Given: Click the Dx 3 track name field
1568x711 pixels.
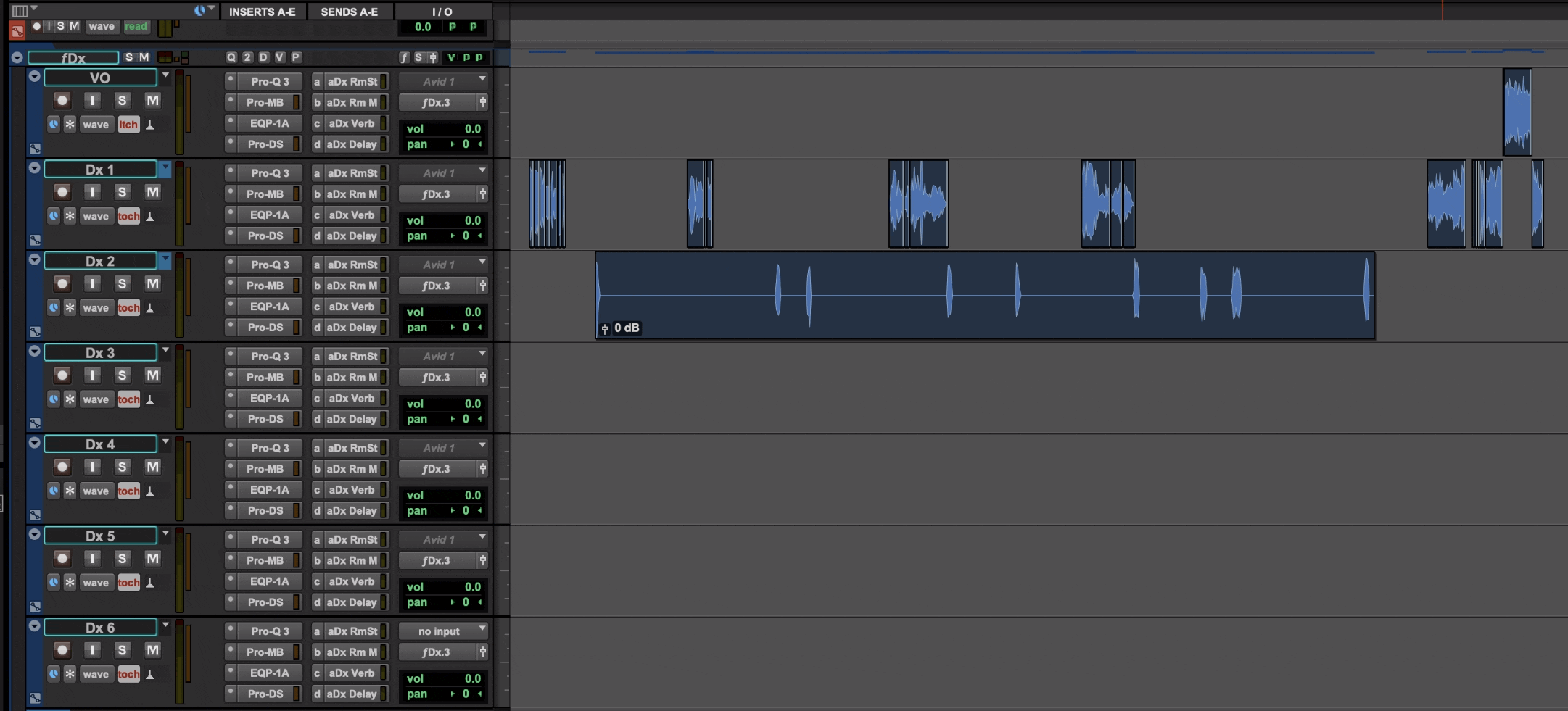Looking at the screenshot, I should point(100,352).
